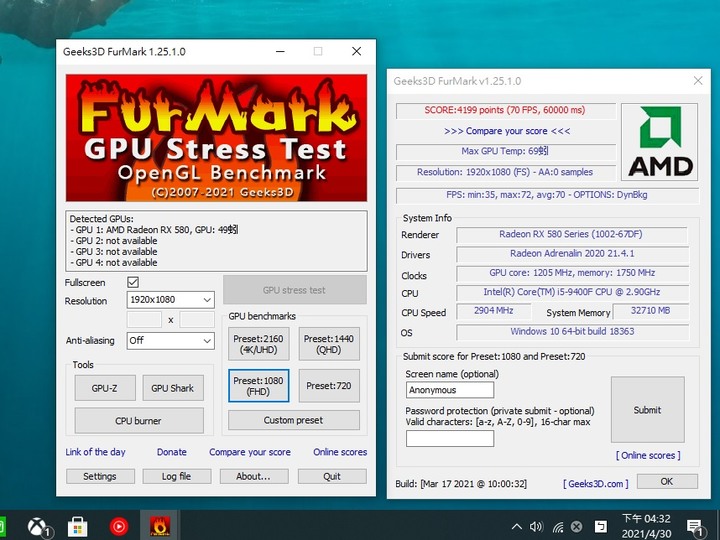Image resolution: width=720 pixels, height=540 pixels.
Task: Click the Radeon Adrenalin 2020 21.4.1 field
Action: 572,253
